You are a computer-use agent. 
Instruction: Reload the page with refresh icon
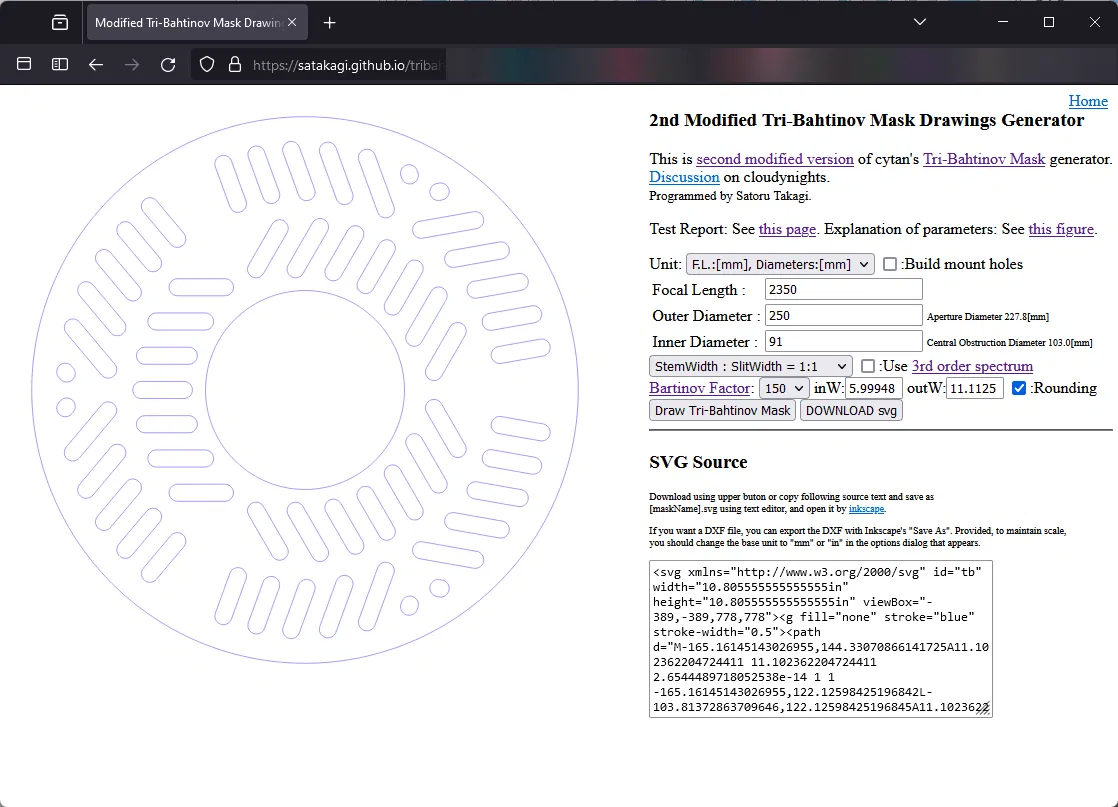(168, 65)
